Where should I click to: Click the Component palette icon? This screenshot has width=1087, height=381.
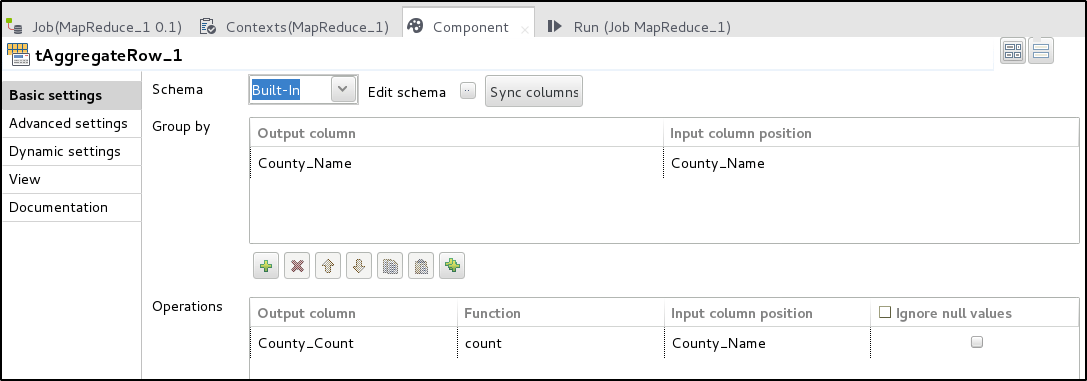pyautogui.click(x=415, y=26)
